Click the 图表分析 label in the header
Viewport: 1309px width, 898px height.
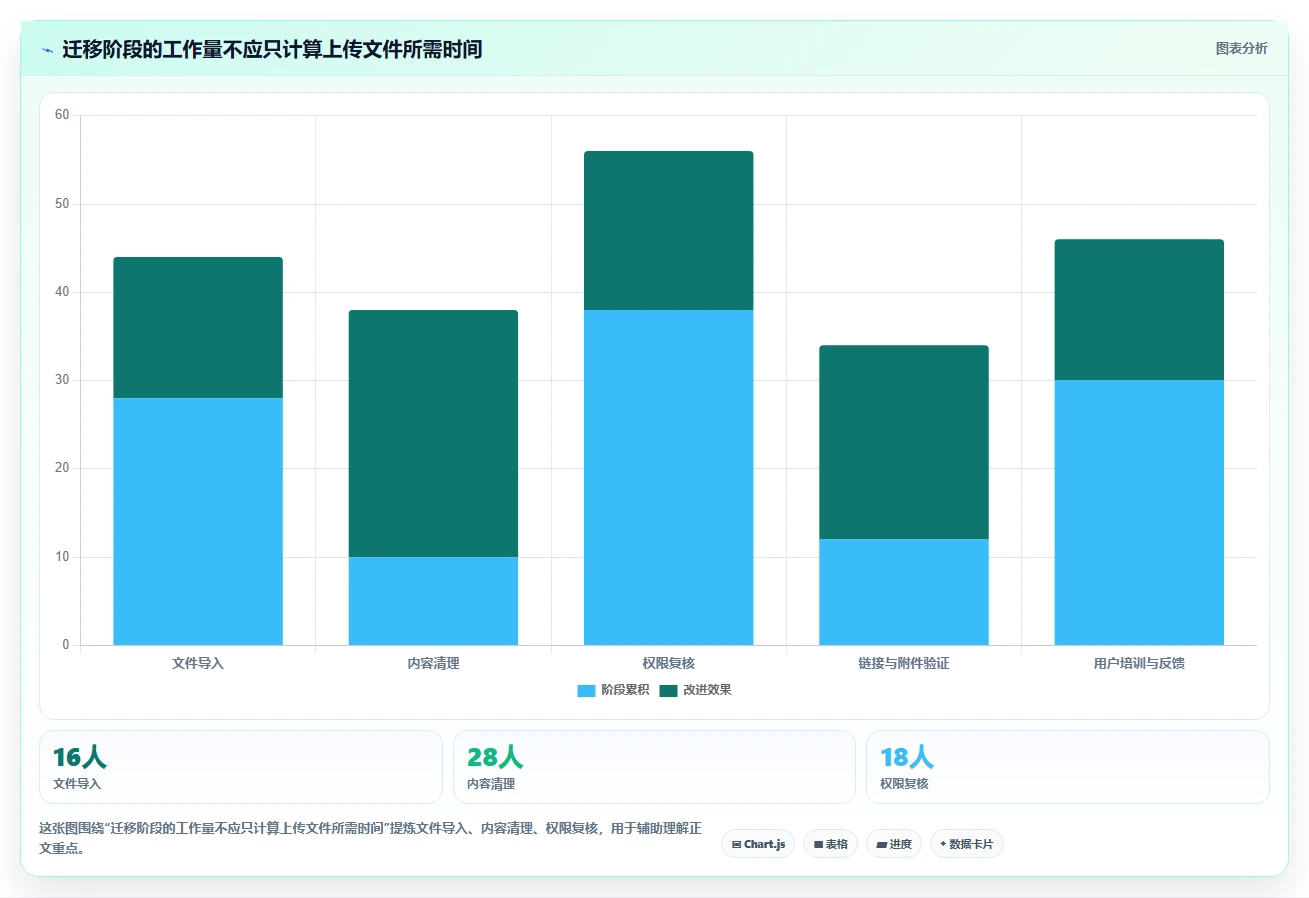(1241, 48)
